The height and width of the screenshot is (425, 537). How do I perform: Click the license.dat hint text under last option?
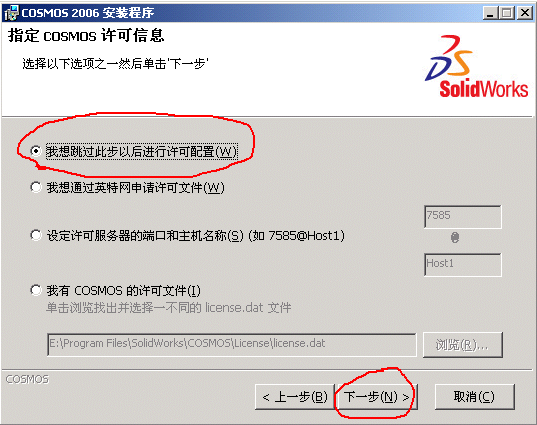click(169, 308)
